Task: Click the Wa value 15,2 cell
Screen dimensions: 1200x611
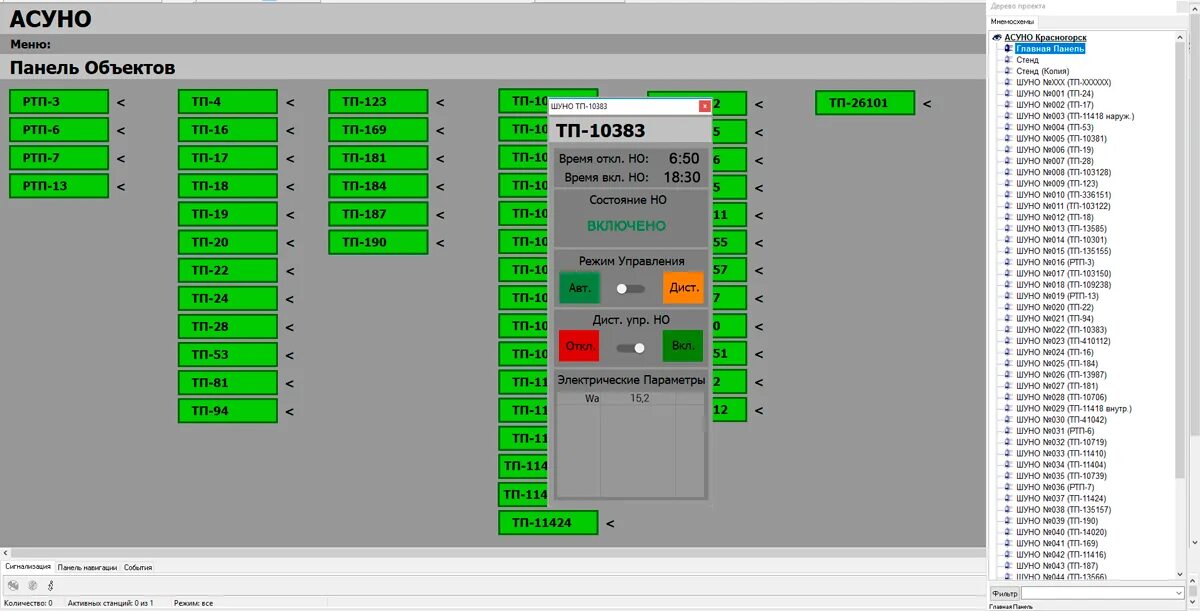Action: tap(639, 398)
